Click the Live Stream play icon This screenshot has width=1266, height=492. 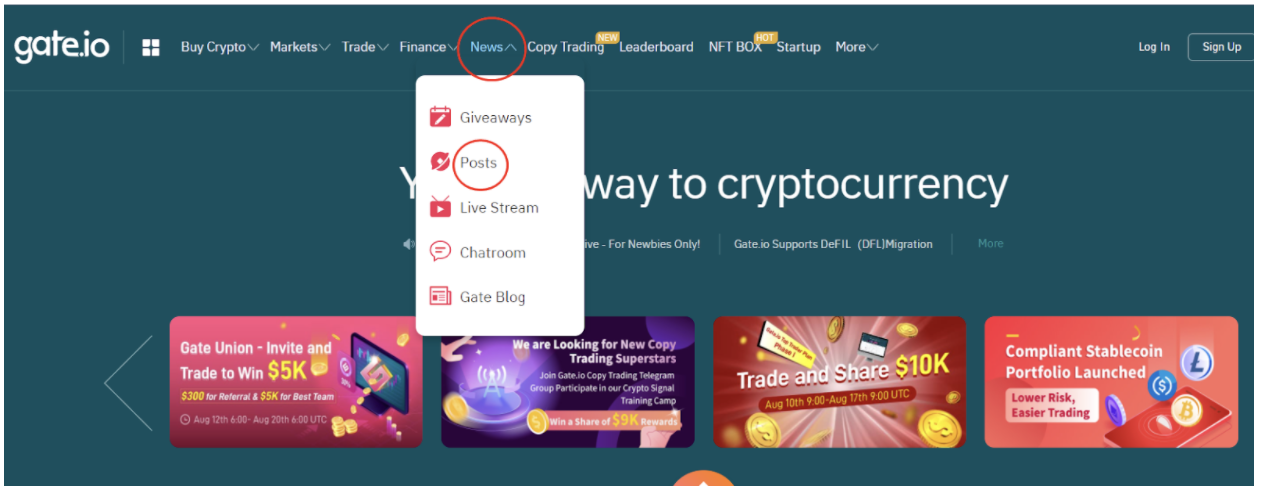(x=440, y=207)
